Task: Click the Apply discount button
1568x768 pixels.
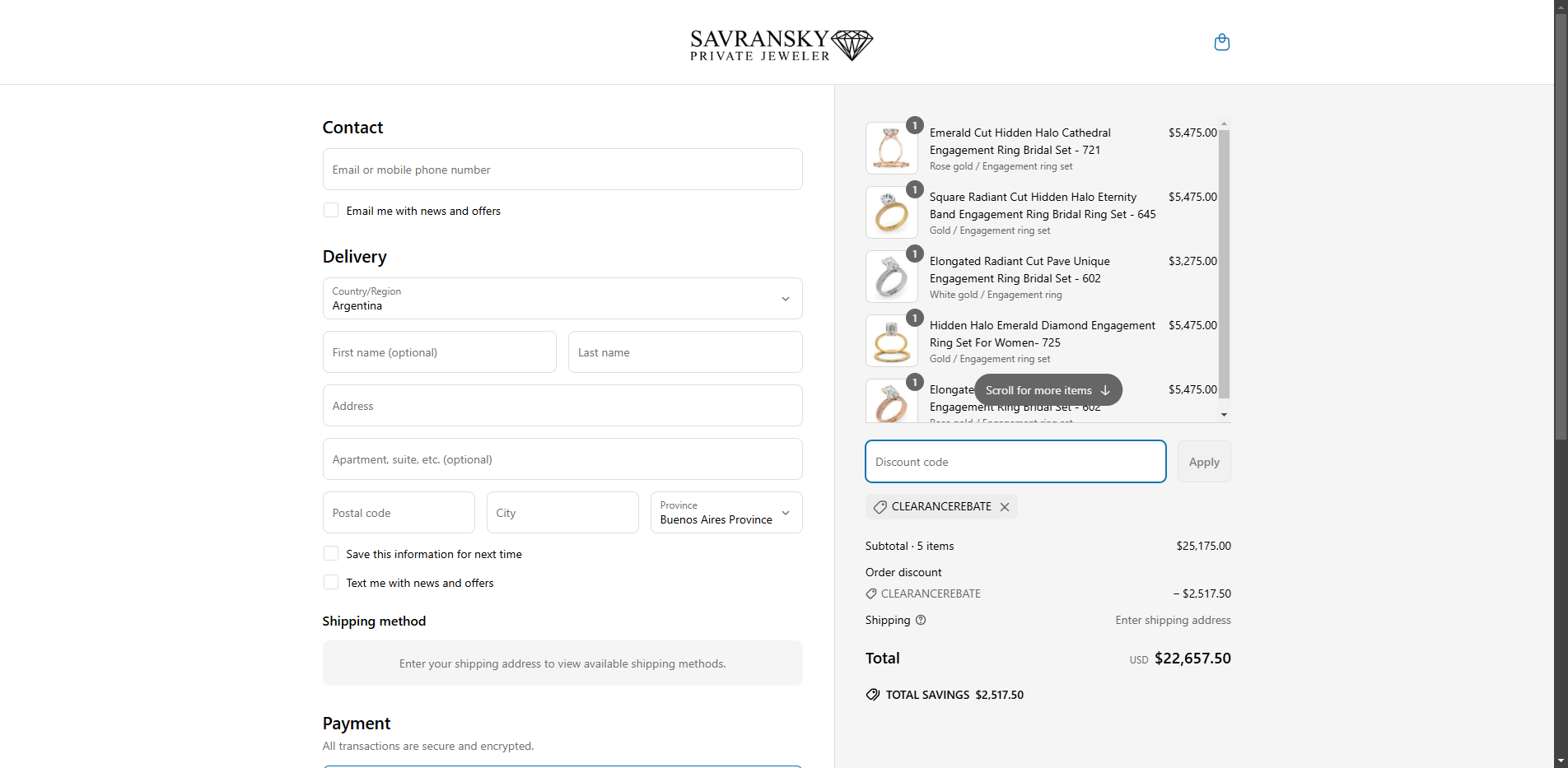Action: tap(1204, 462)
